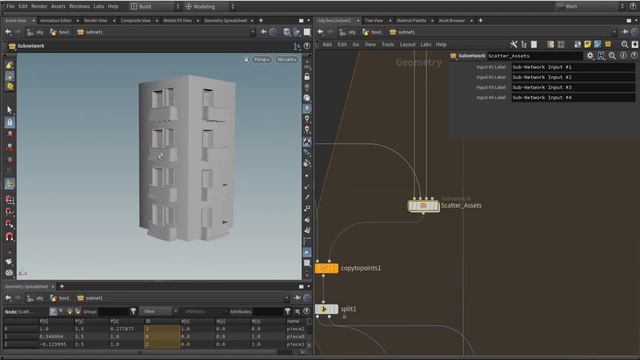
Task: Open the View mode dropdown in geometry spreadsheet
Action: tap(159, 311)
